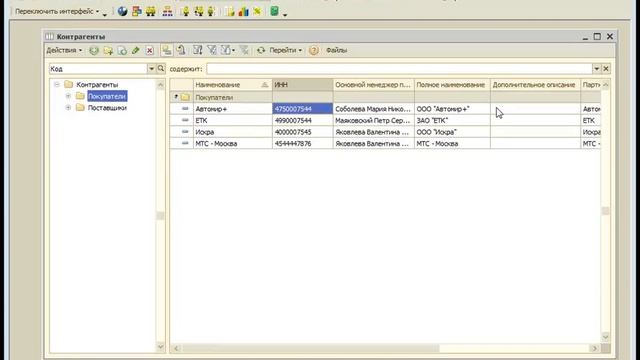
Task: Click ИНН cell 4000007545
Action: click(x=302, y=132)
